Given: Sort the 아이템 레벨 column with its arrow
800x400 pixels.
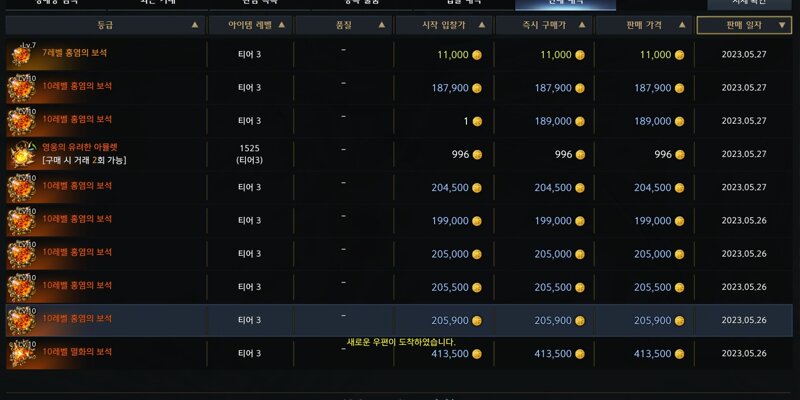Looking at the screenshot, I should [x=282, y=25].
